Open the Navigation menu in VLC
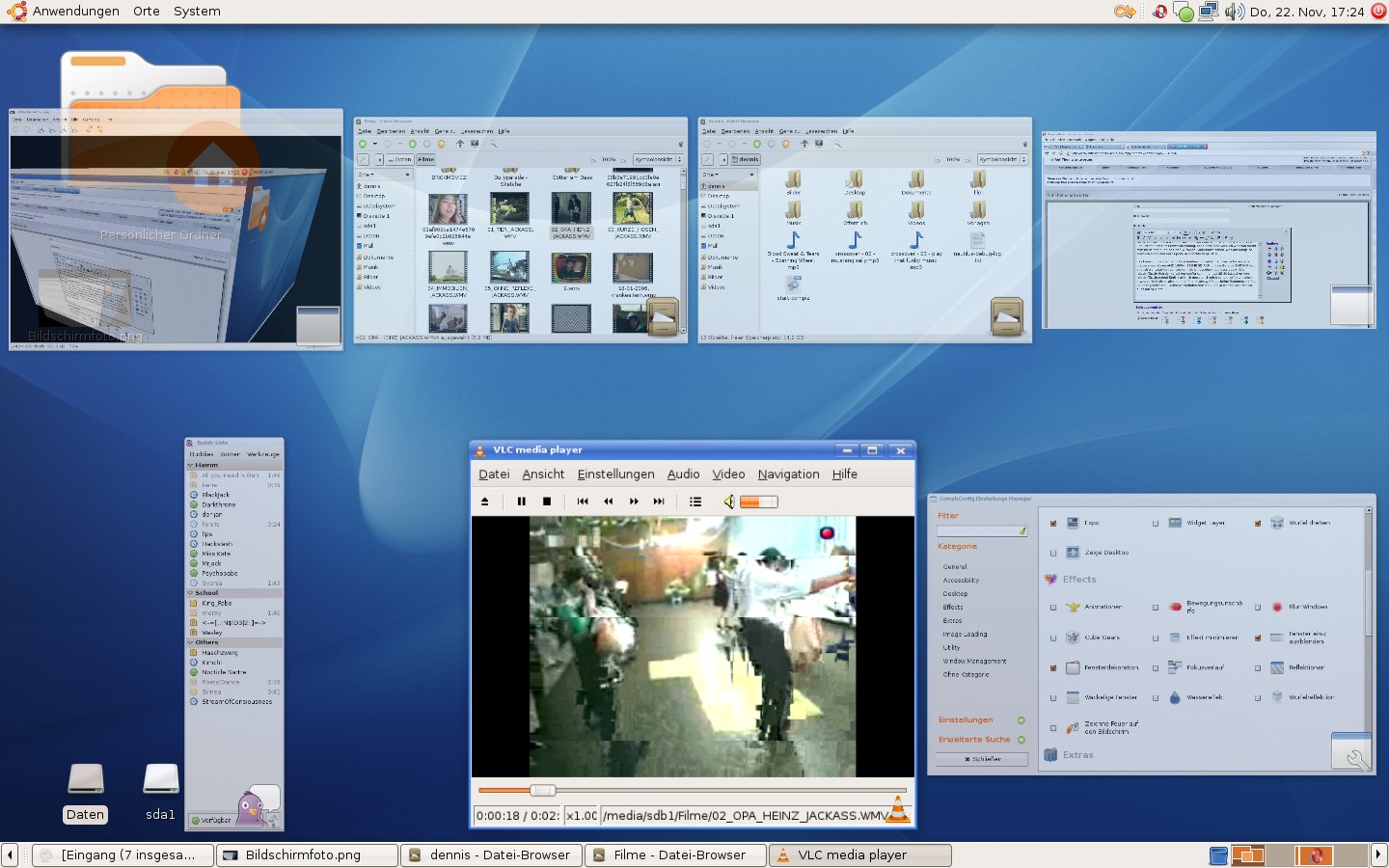This screenshot has width=1389, height=868. pos(788,475)
